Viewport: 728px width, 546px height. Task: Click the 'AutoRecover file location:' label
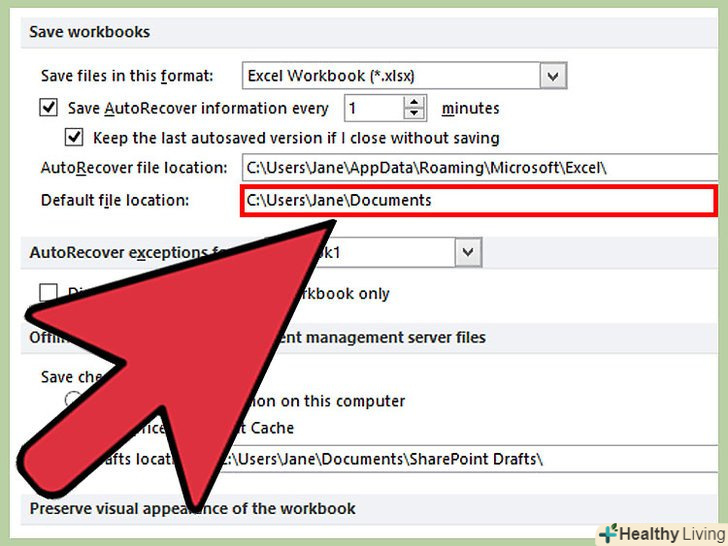point(134,168)
